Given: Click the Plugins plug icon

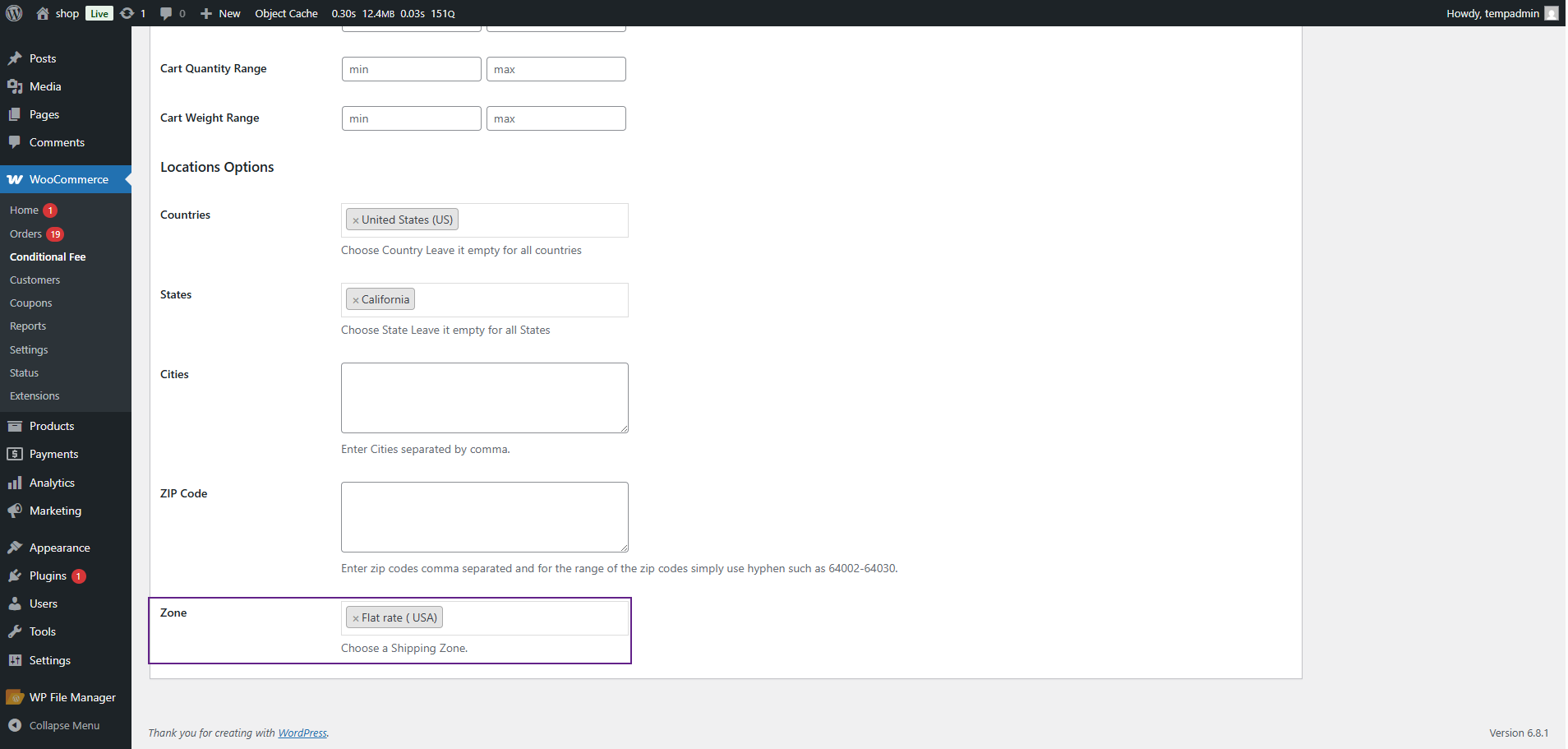Looking at the screenshot, I should coord(15,576).
